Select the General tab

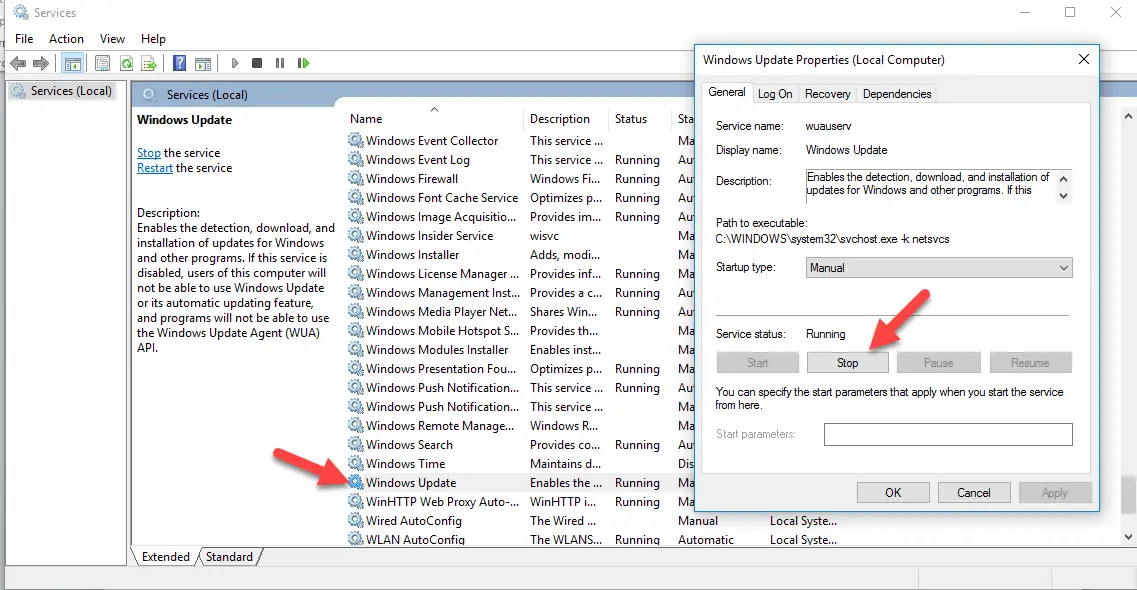tap(727, 92)
